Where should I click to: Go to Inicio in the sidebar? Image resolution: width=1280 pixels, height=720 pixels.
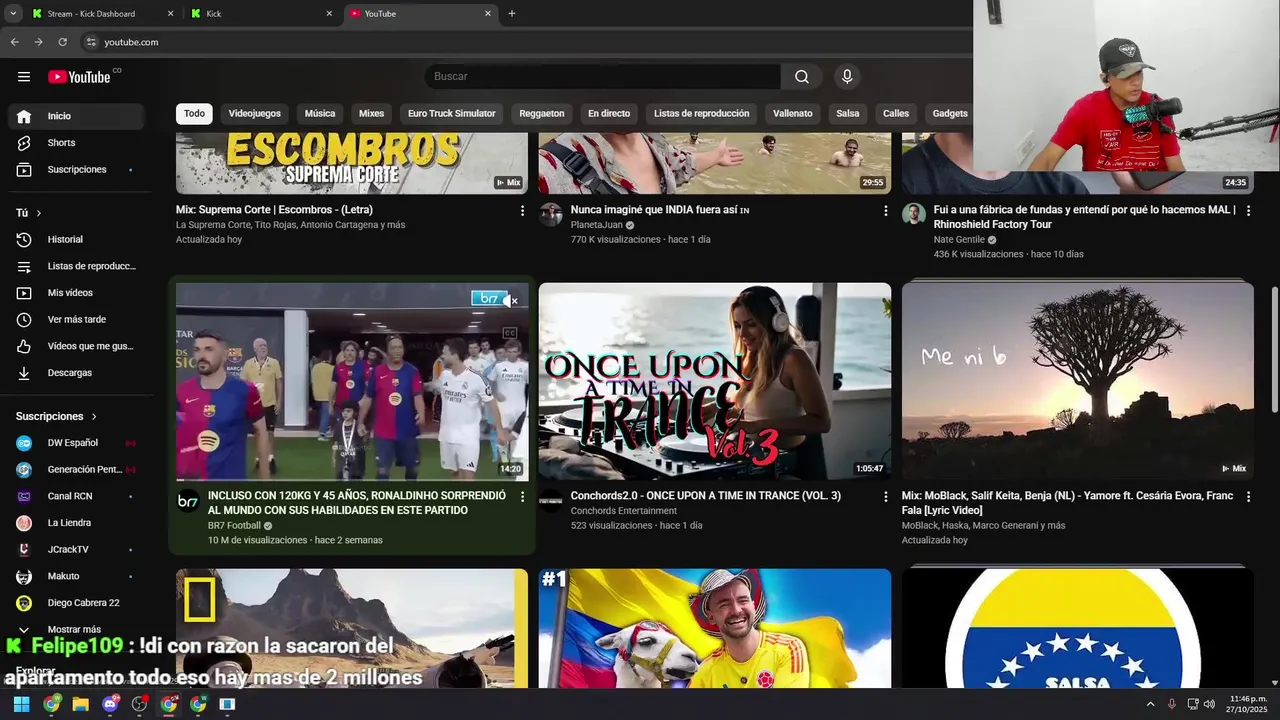[78, 116]
